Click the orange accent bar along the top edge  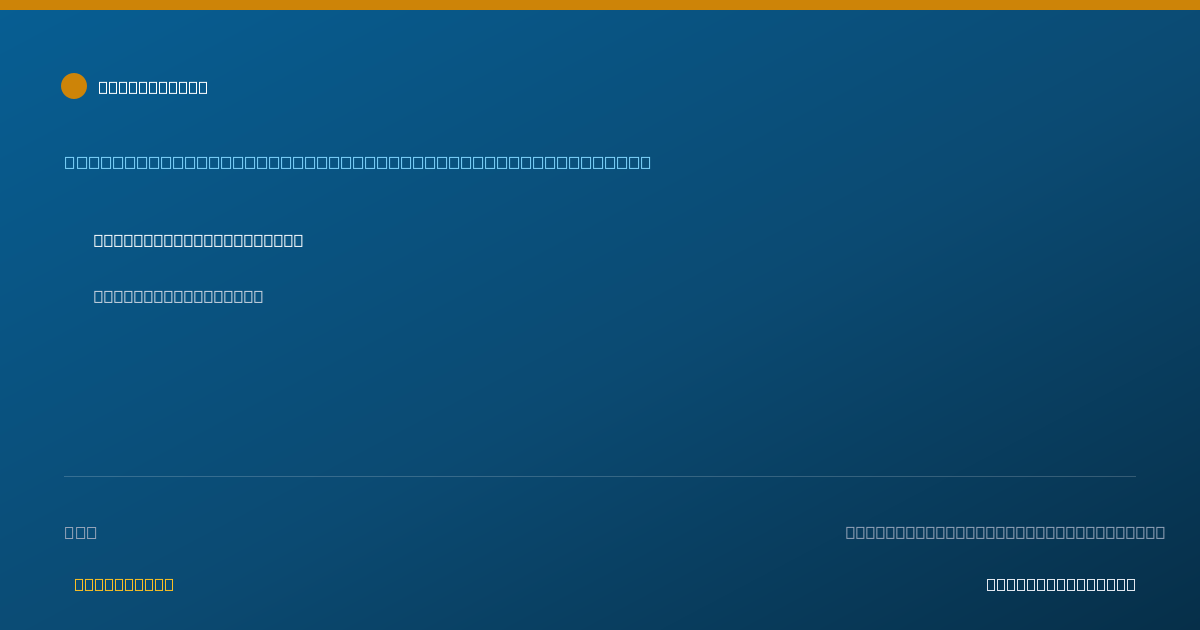pos(600,5)
